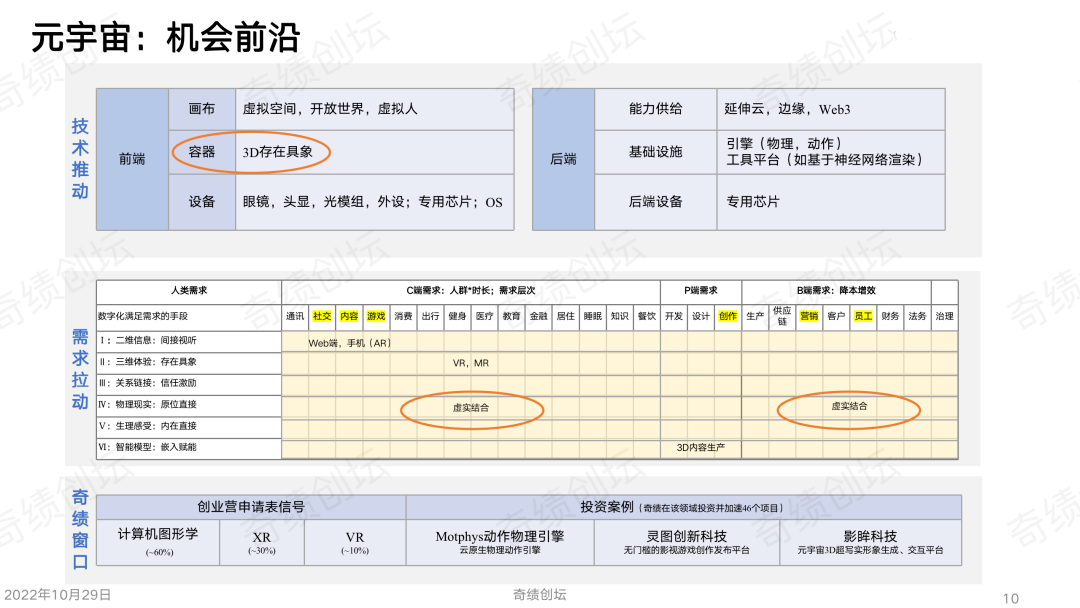Image resolution: width=1080 pixels, height=608 pixels.
Task: Click the '治理' column header
Action: pyautogui.click(x=944, y=316)
